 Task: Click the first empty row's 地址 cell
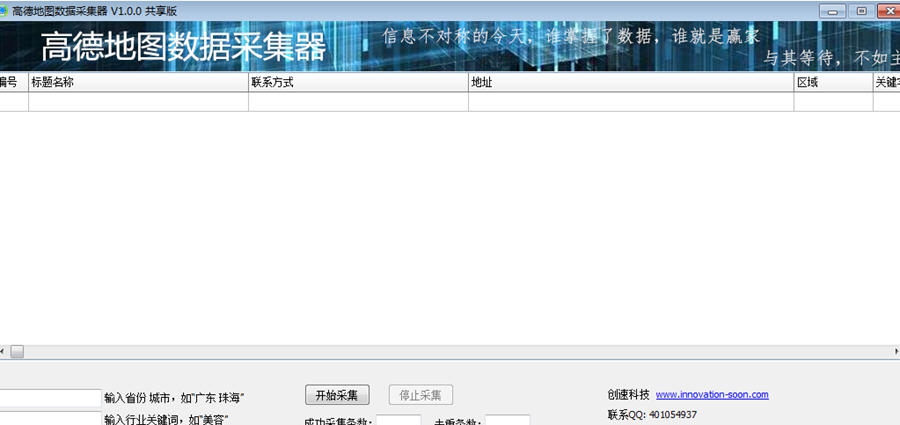631,102
